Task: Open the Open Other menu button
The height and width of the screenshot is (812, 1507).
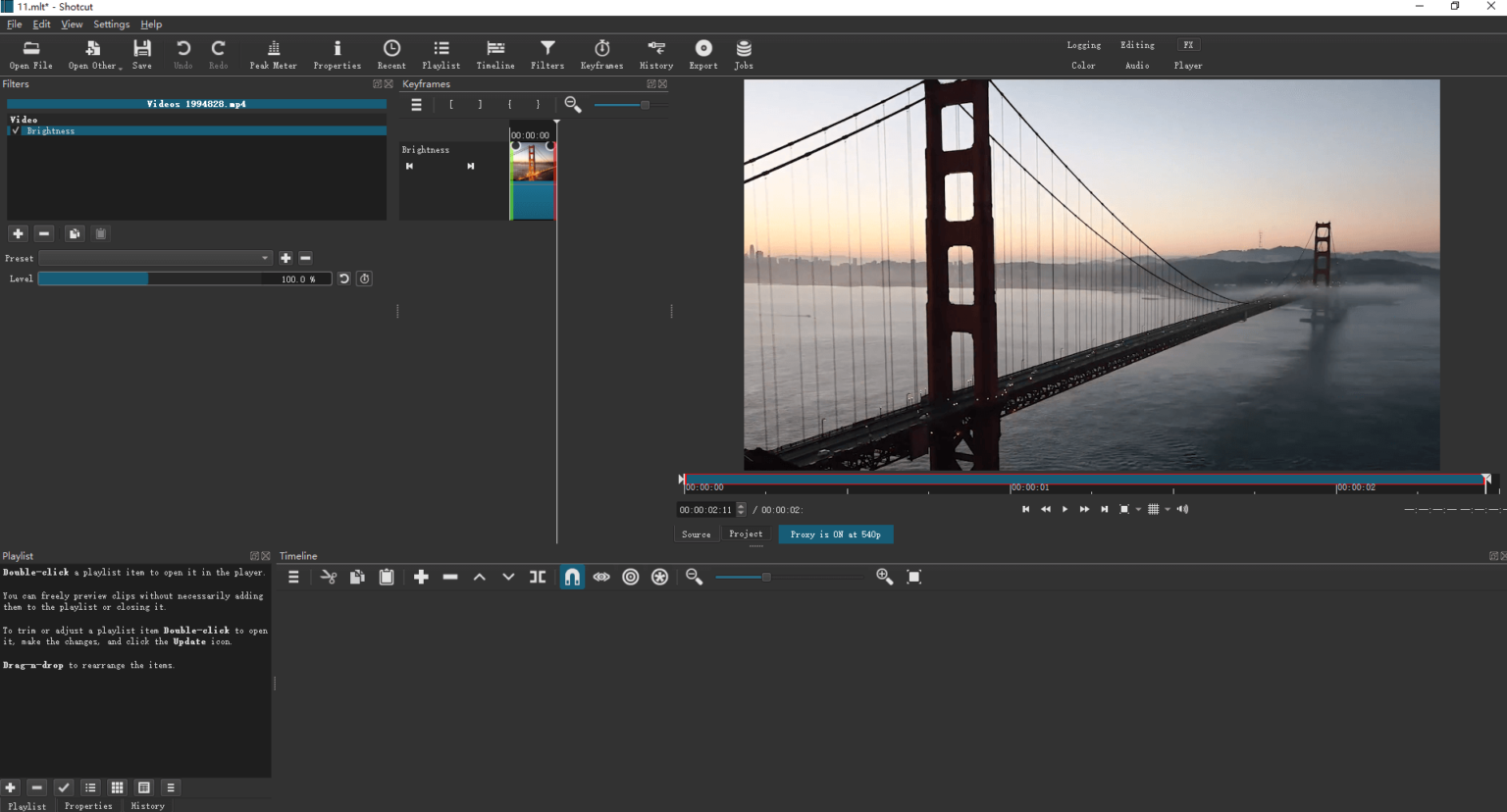Action: (x=94, y=54)
